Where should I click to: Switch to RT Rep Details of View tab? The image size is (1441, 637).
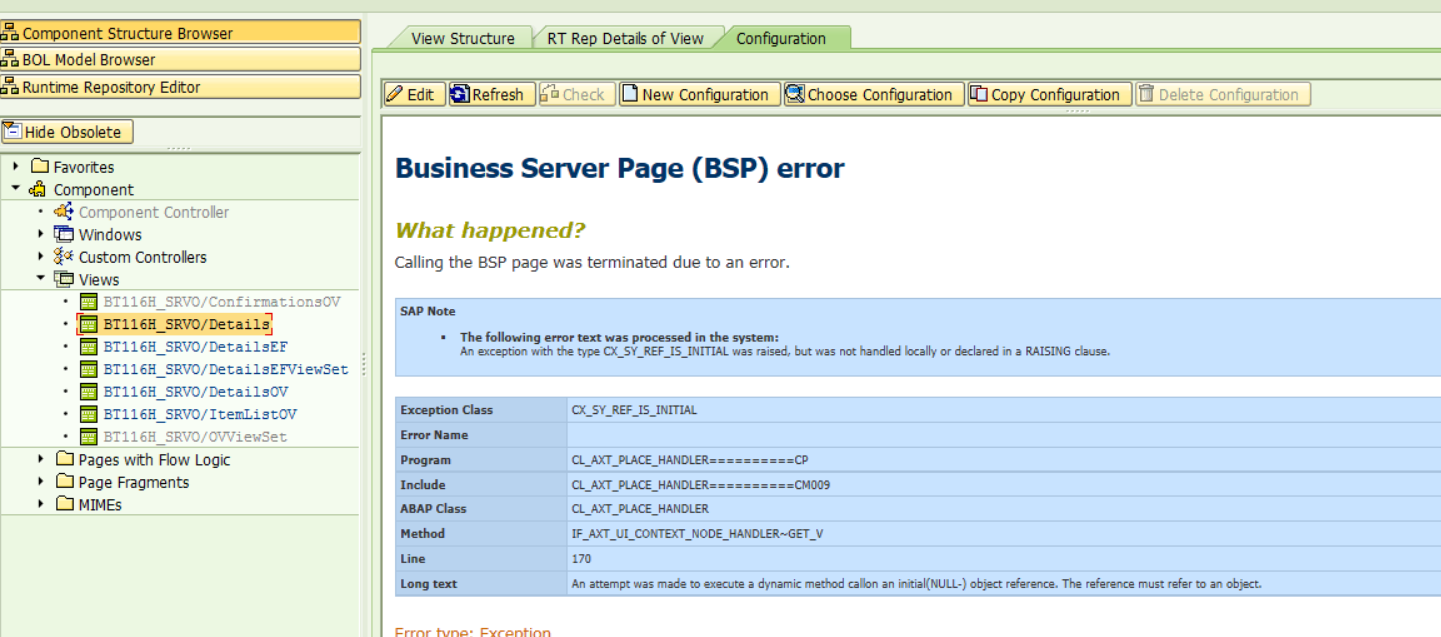(625, 38)
